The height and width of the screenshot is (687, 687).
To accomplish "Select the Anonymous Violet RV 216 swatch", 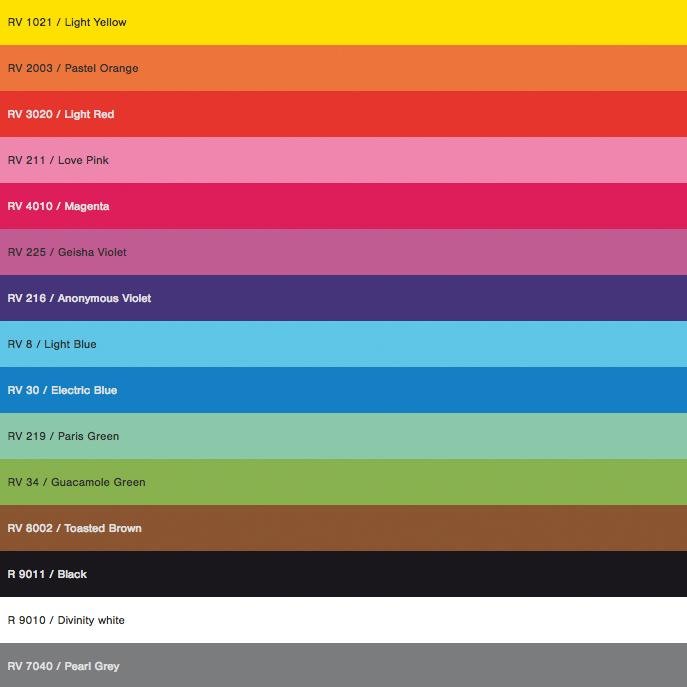I will coord(344,298).
